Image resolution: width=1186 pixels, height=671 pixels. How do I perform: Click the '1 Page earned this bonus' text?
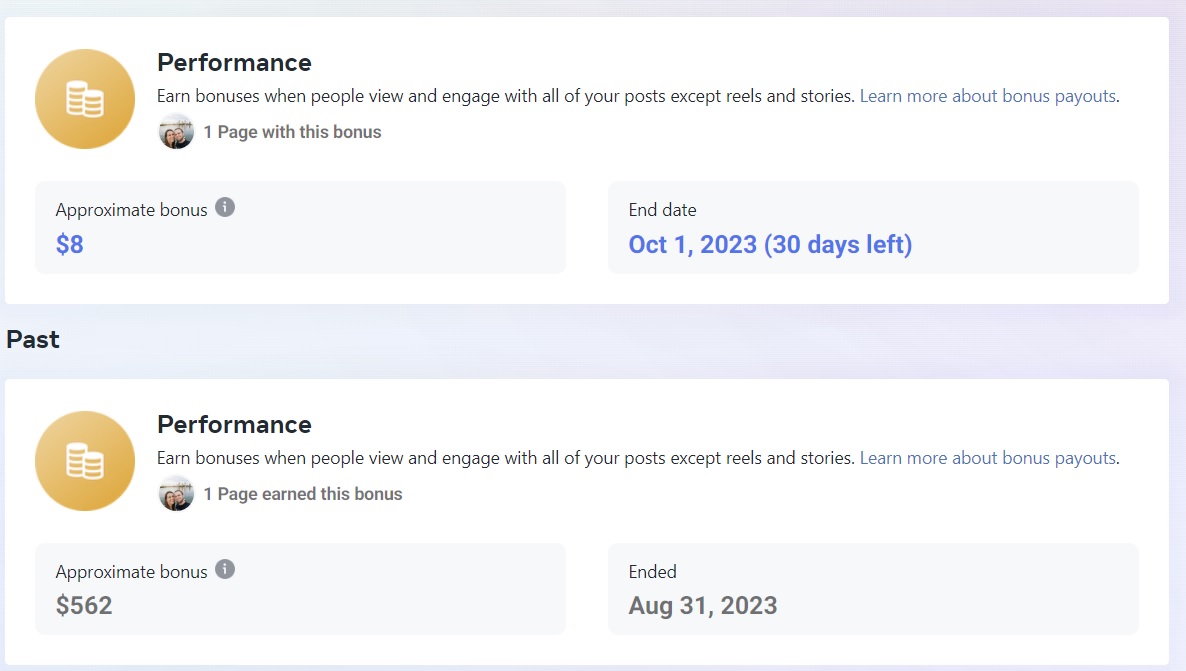click(303, 494)
